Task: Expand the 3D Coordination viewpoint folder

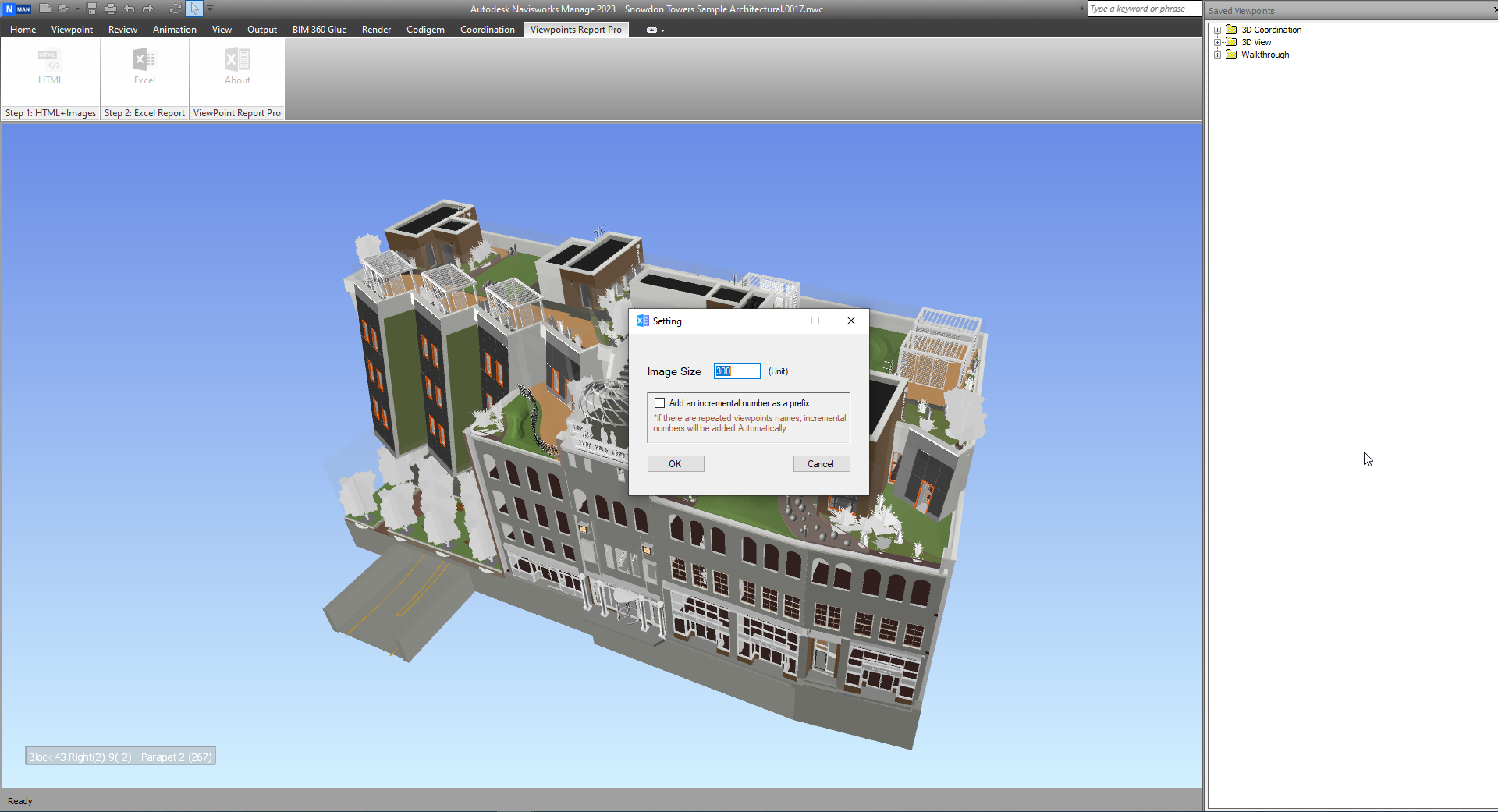Action: (1217, 30)
